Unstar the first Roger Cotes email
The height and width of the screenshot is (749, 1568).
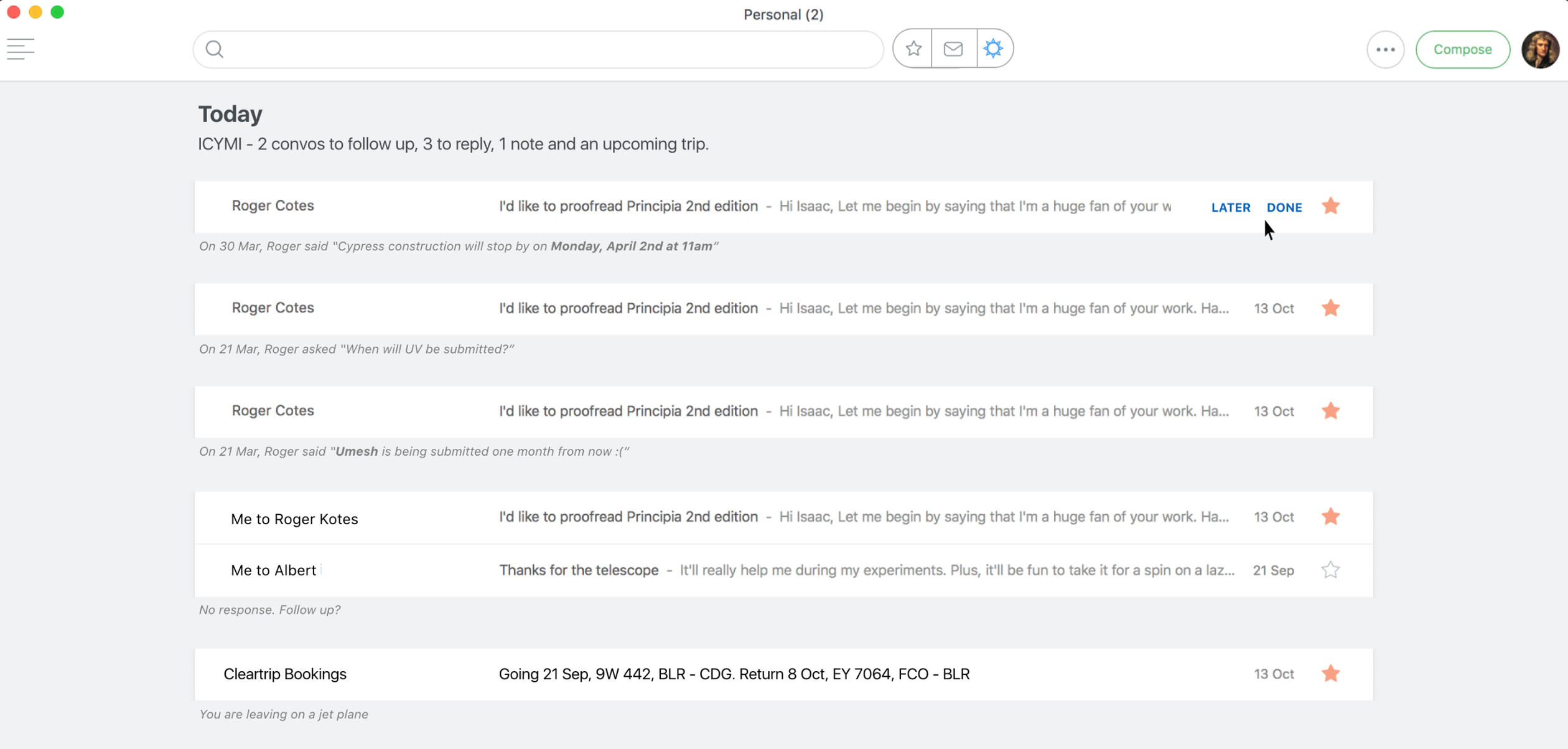1330,206
